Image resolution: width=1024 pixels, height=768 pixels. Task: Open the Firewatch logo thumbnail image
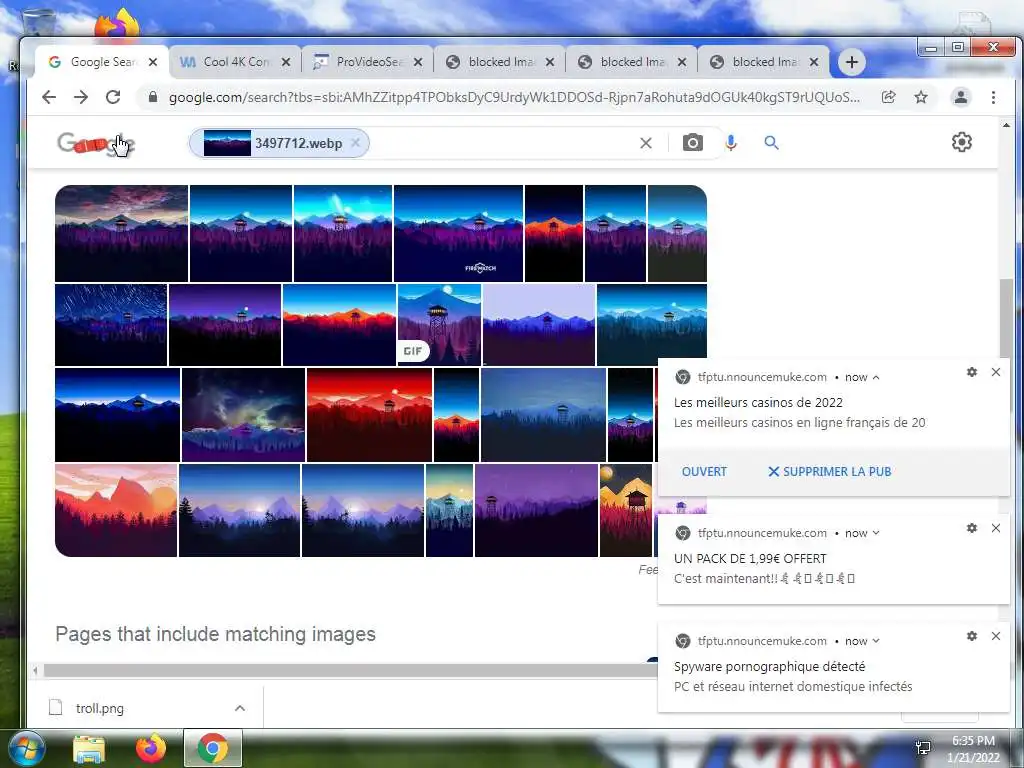point(458,233)
